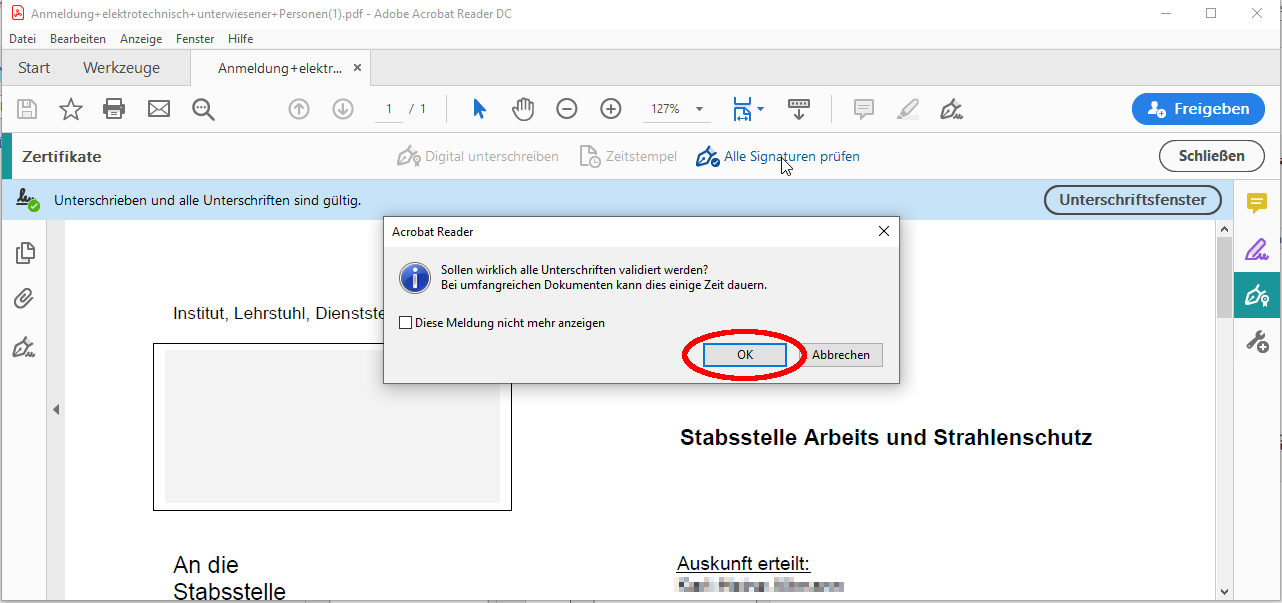Toggle the Hand tool in the toolbar
1282x603 pixels.
[522, 109]
